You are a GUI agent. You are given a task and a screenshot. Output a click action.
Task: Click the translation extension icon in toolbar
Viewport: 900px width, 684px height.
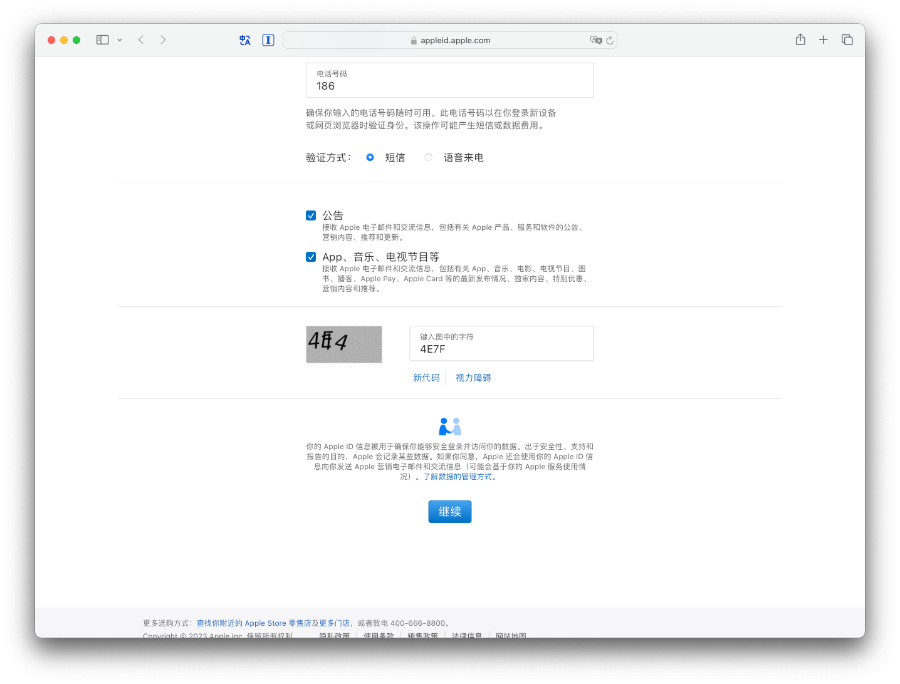pos(245,40)
